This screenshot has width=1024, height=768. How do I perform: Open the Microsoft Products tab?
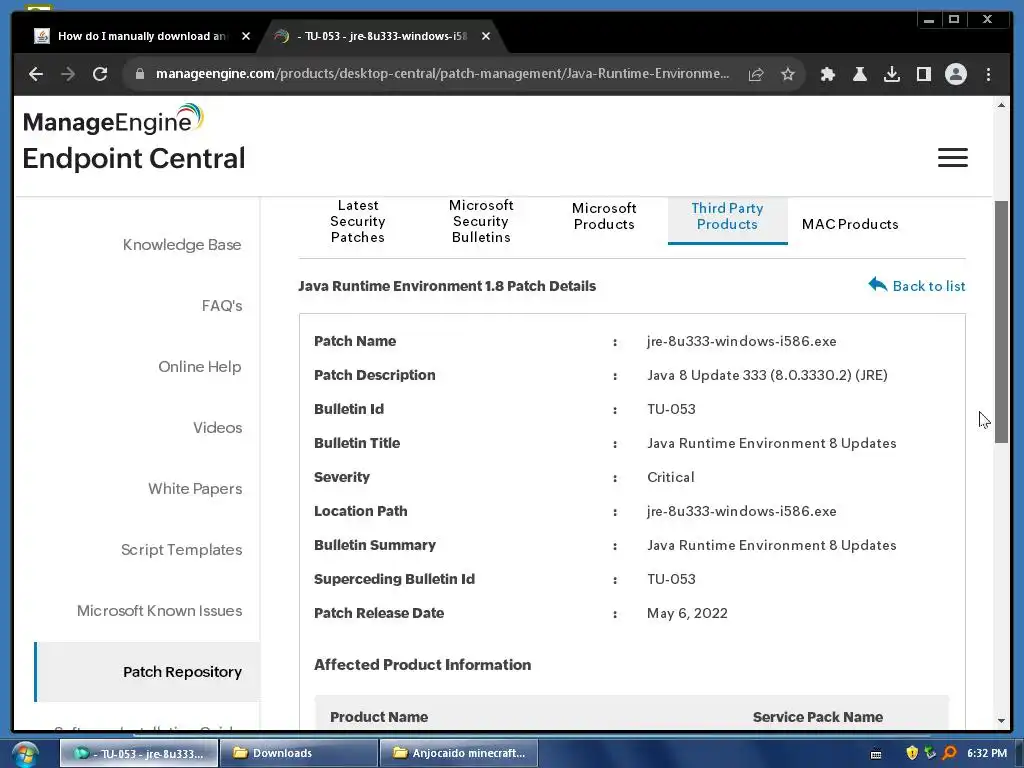tap(603, 216)
